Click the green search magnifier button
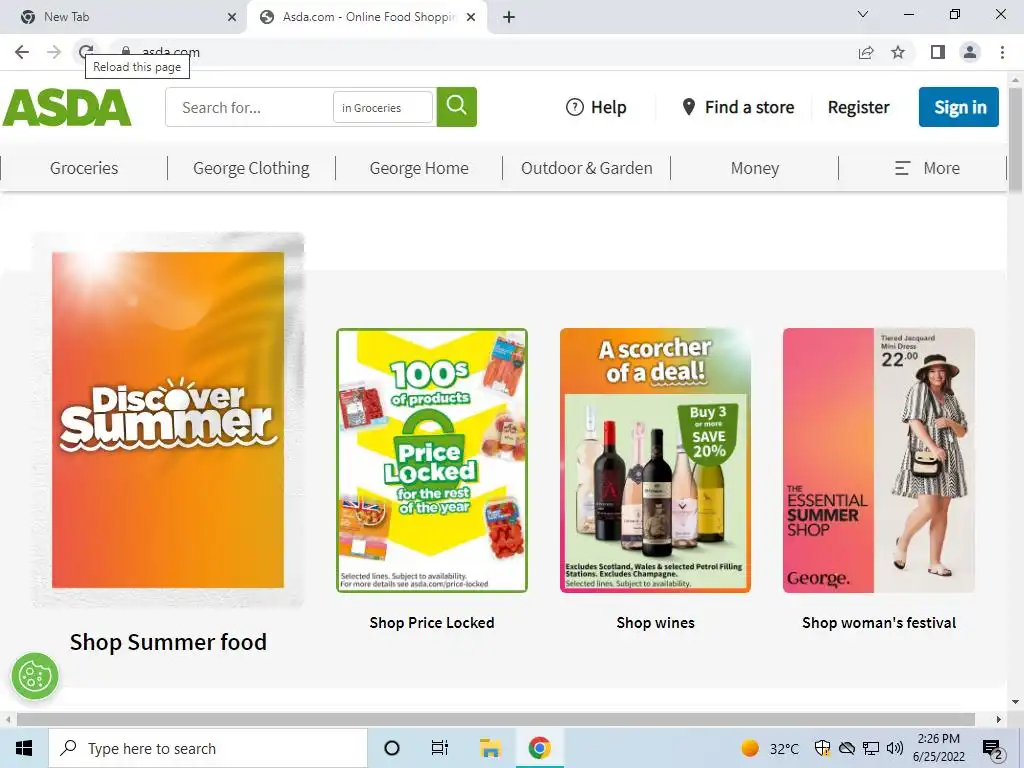This screenshot has height=768, width=1024. pos(456,106)
